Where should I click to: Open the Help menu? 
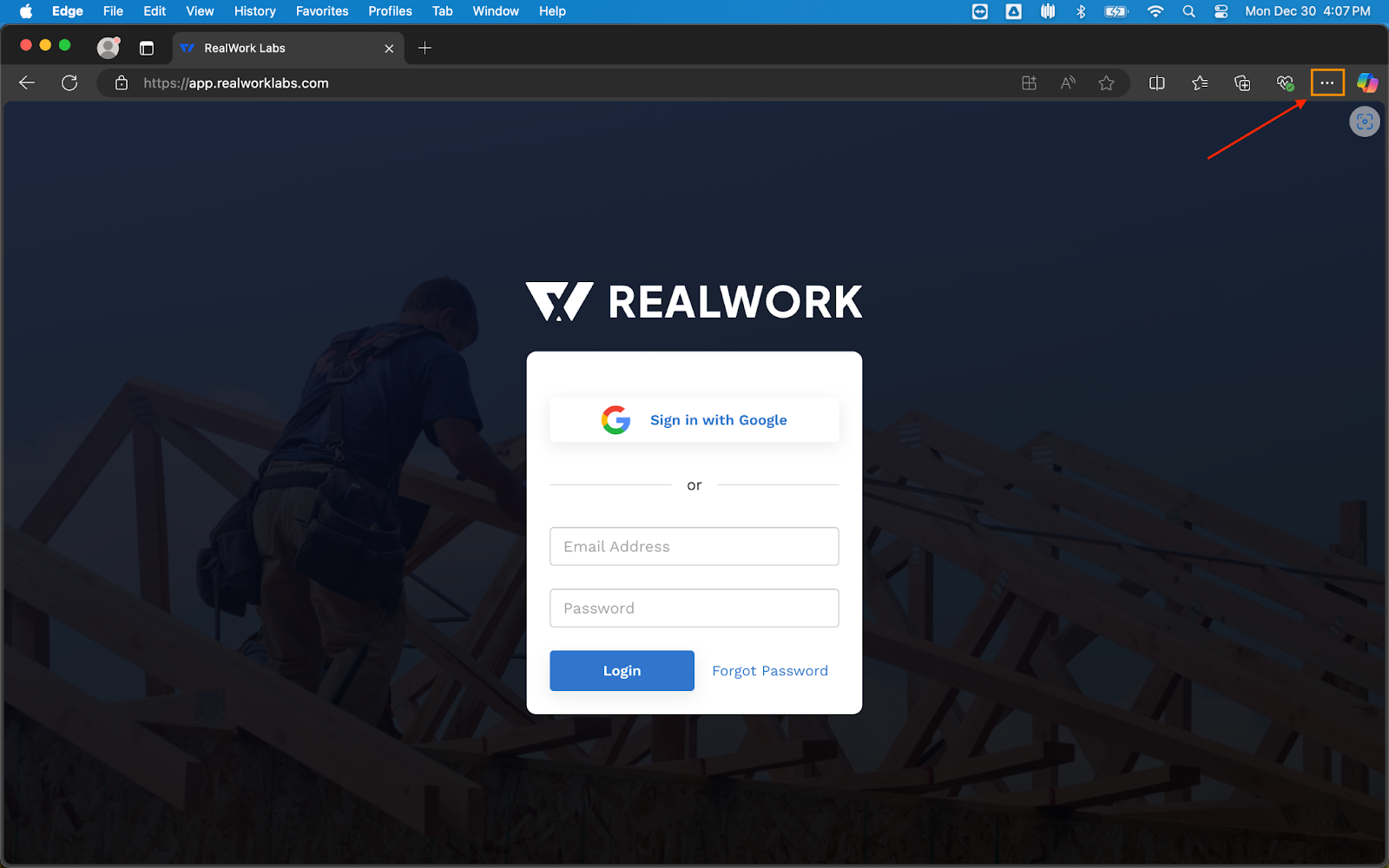[552, 11]
